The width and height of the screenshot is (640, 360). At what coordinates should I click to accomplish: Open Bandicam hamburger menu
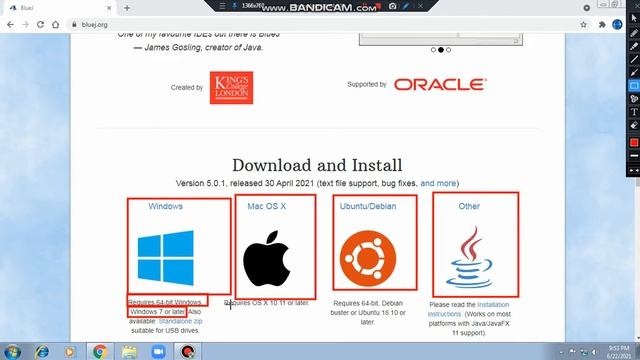point(222,6)
